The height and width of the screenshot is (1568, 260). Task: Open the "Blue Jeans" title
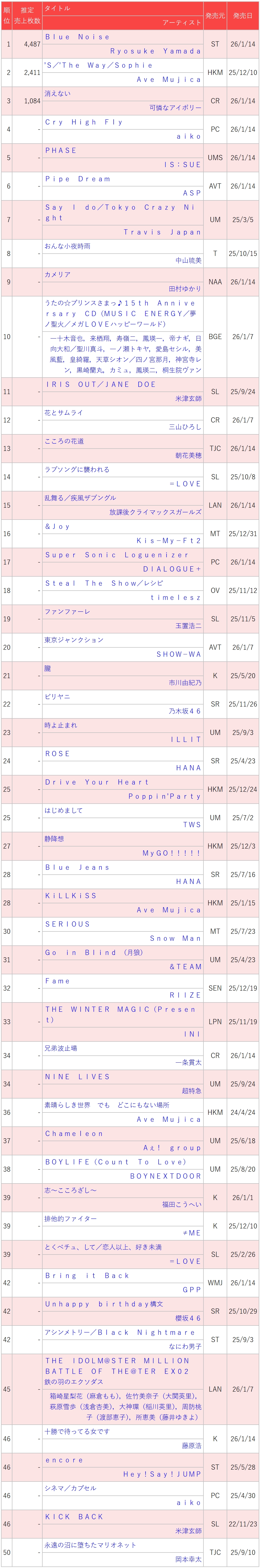tap(77, 867)
